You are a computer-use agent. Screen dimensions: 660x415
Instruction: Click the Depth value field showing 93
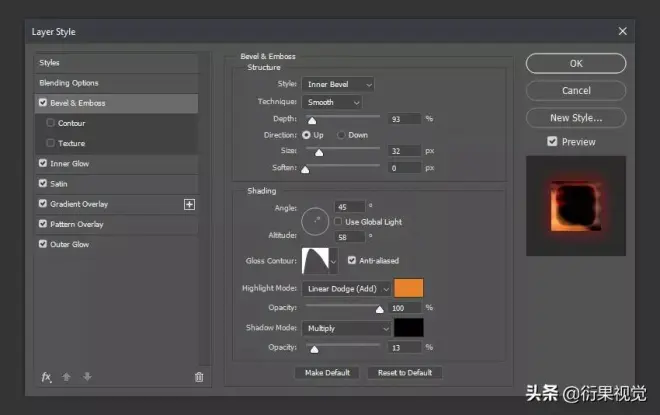point(404,119)
